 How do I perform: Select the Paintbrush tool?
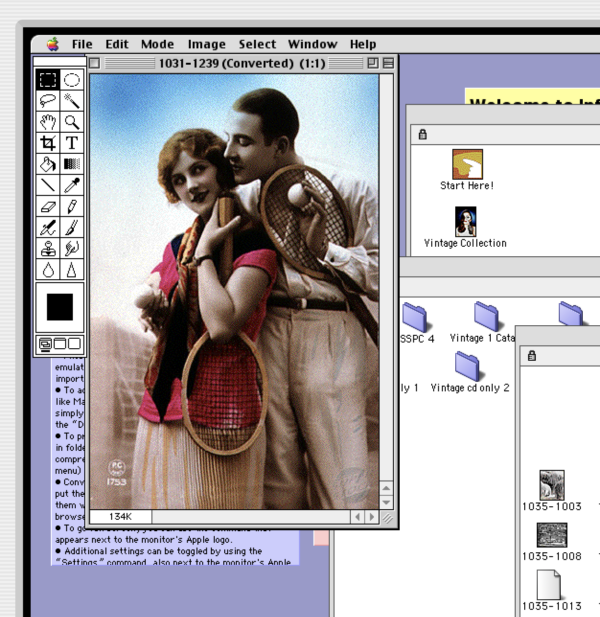pyautogui.click(x=72, y=227)
